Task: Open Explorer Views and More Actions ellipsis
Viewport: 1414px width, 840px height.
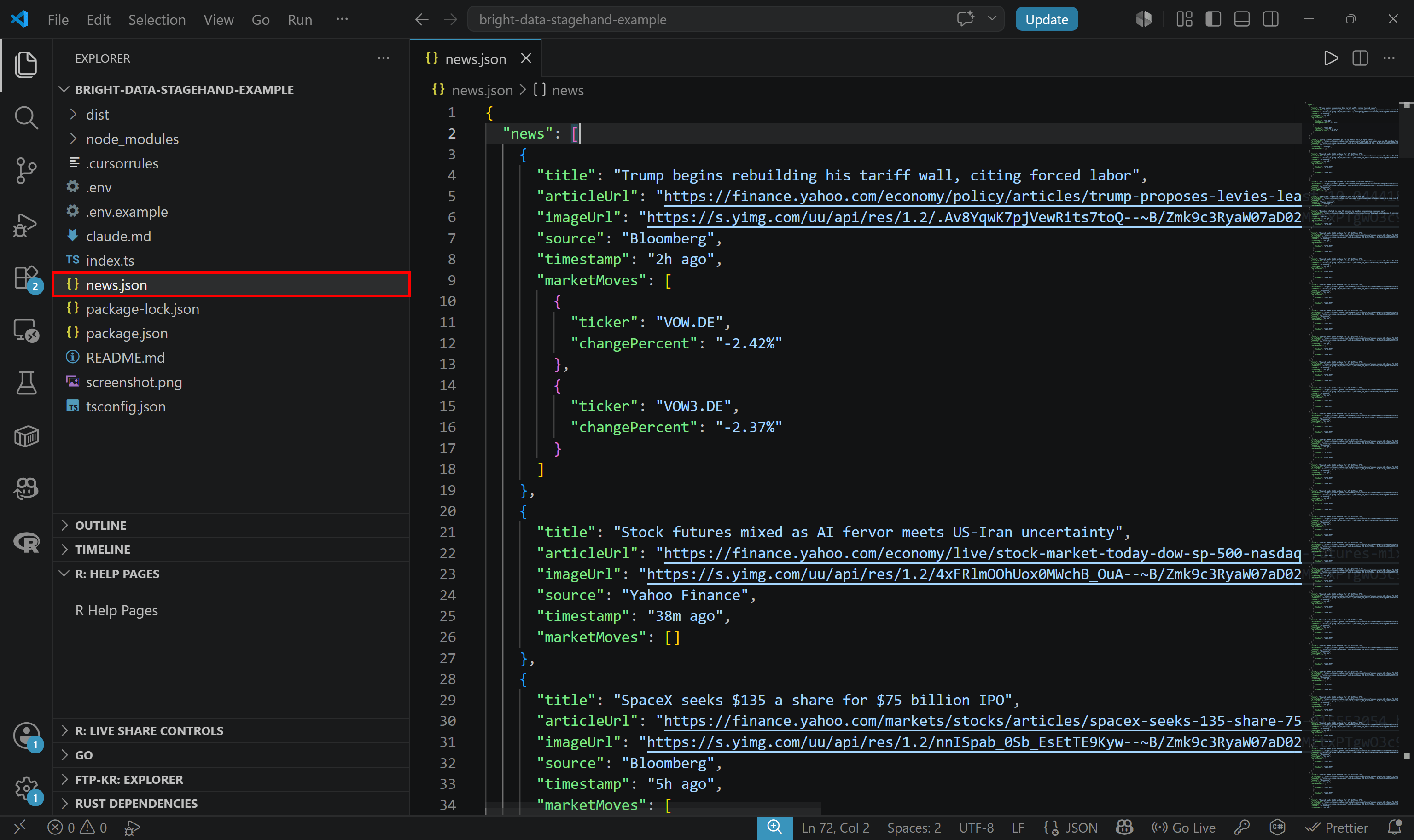Action: click(x=383, y=58)
